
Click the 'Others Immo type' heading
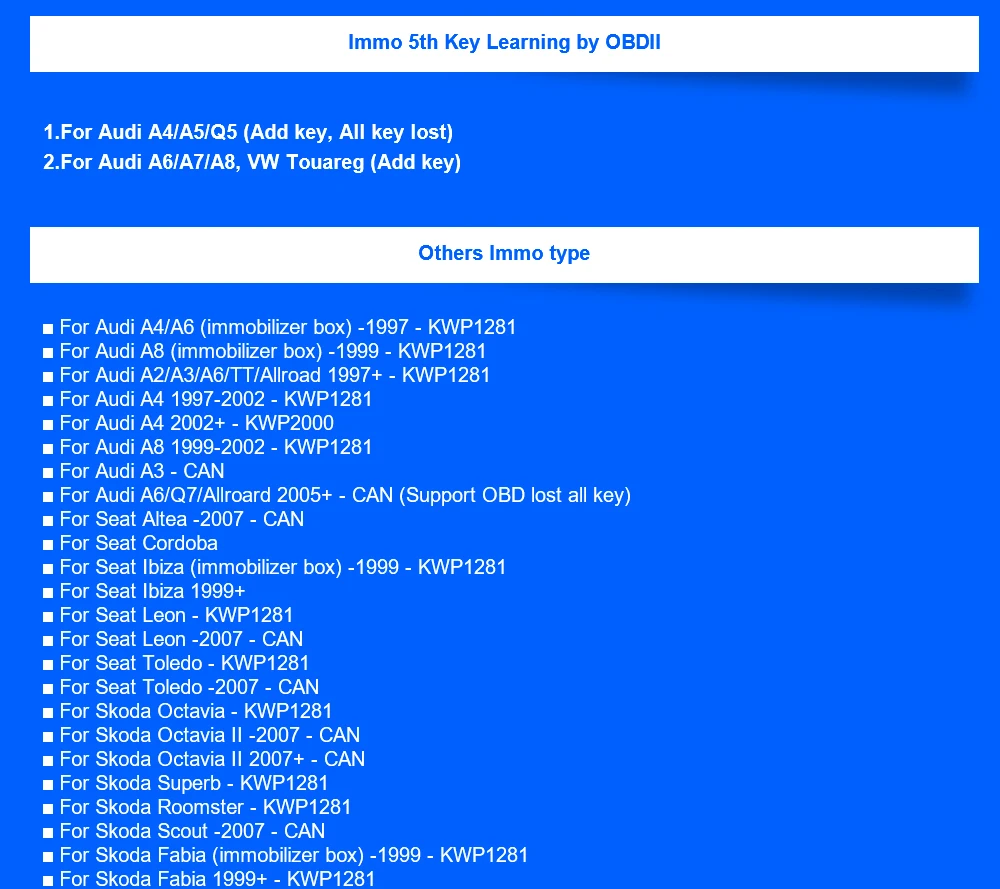pyautogui.click(x=504, y=253)
